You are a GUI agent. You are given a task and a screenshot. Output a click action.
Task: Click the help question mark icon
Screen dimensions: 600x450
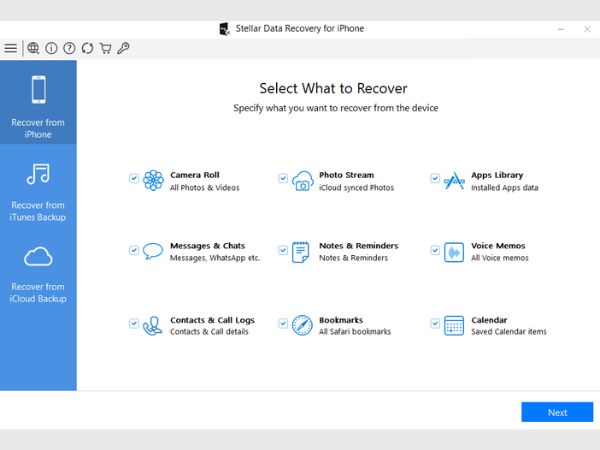[x=69, y=48]
